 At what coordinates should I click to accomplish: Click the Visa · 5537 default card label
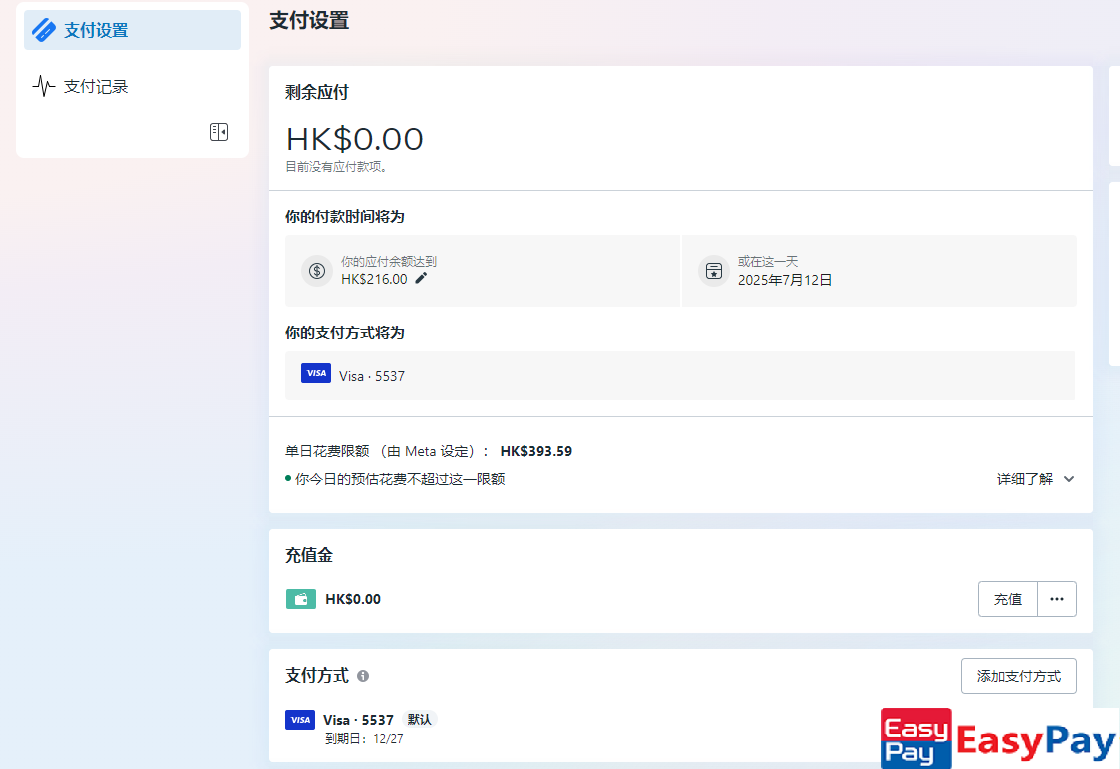point(359,720)
